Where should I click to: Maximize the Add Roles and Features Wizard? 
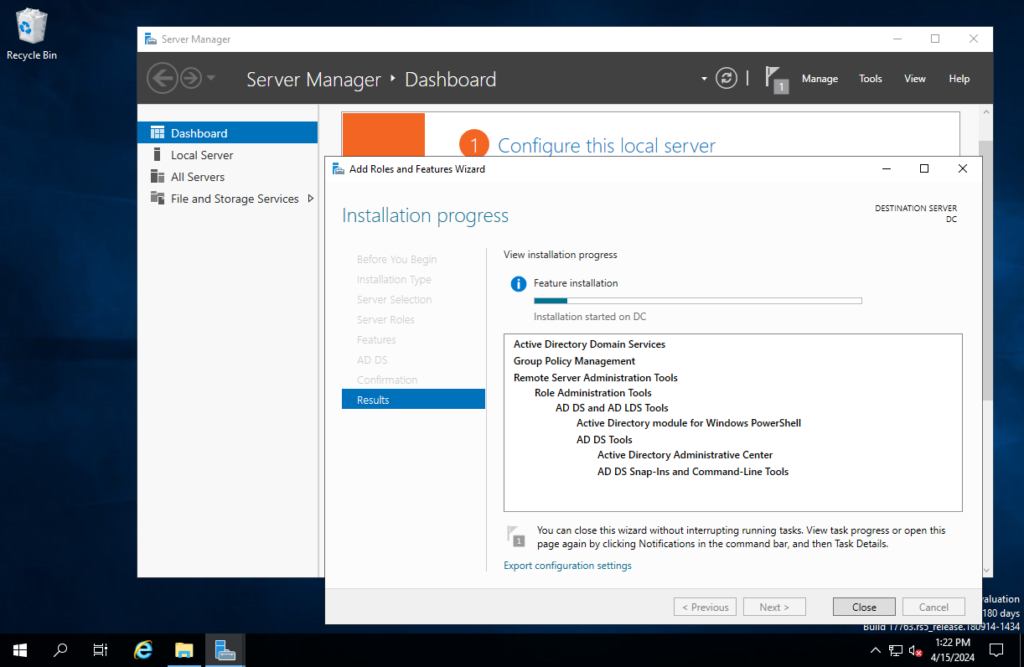pyautogui.click(x=924, y=169)
